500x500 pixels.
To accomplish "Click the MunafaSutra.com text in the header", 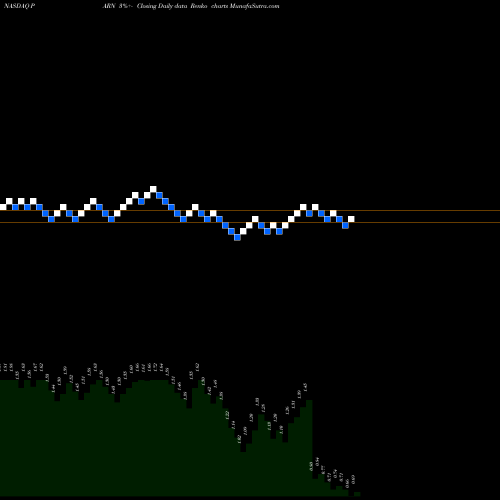I will [255, 6].
